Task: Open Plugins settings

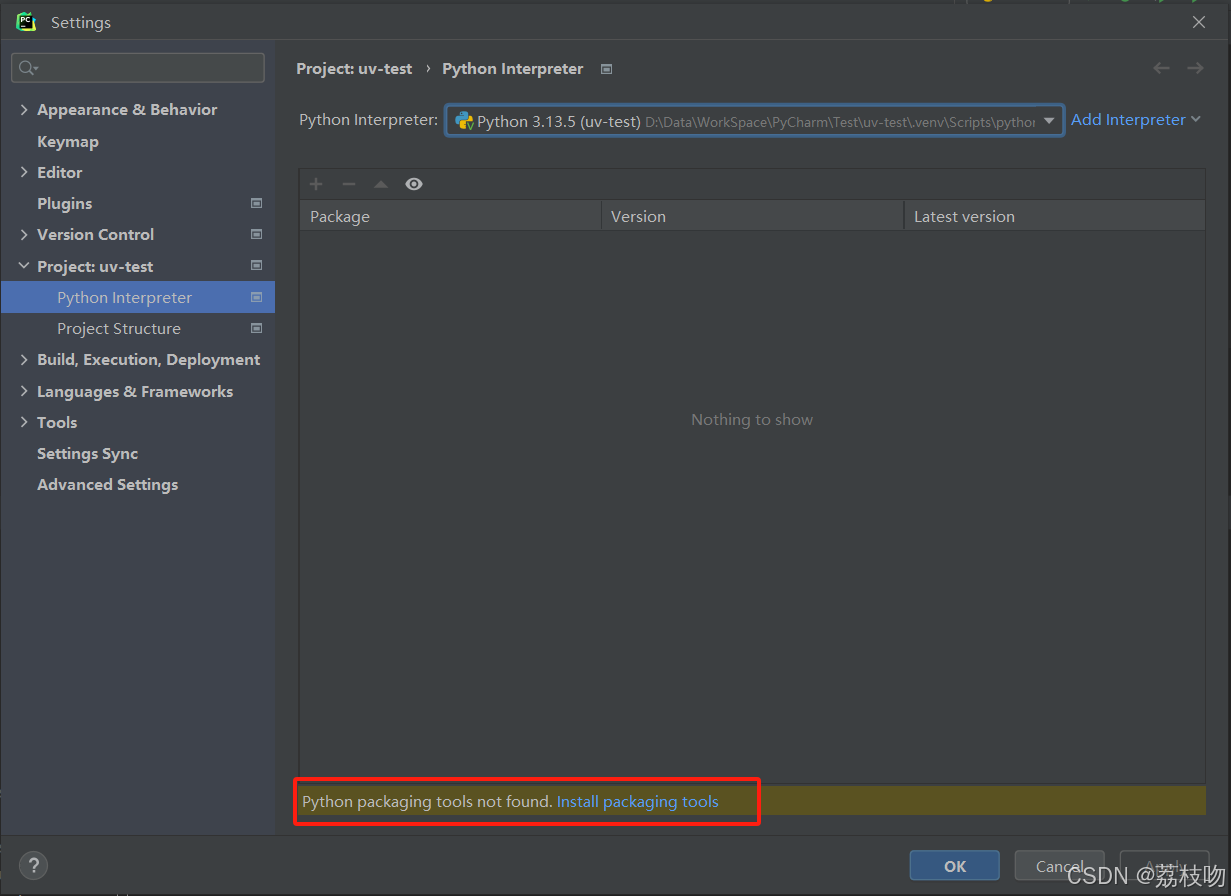Action: 64,203
